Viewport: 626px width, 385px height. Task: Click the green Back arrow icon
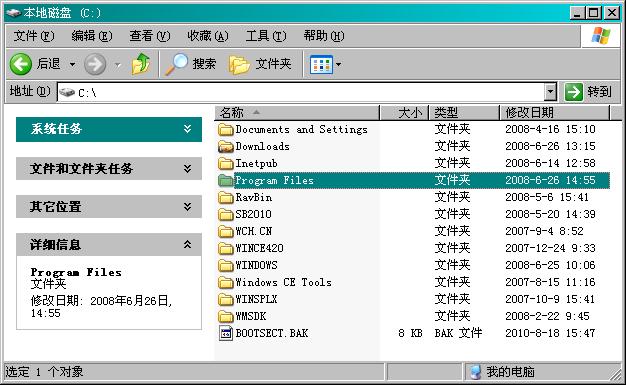pyautogui.click(x=21, y=64)
